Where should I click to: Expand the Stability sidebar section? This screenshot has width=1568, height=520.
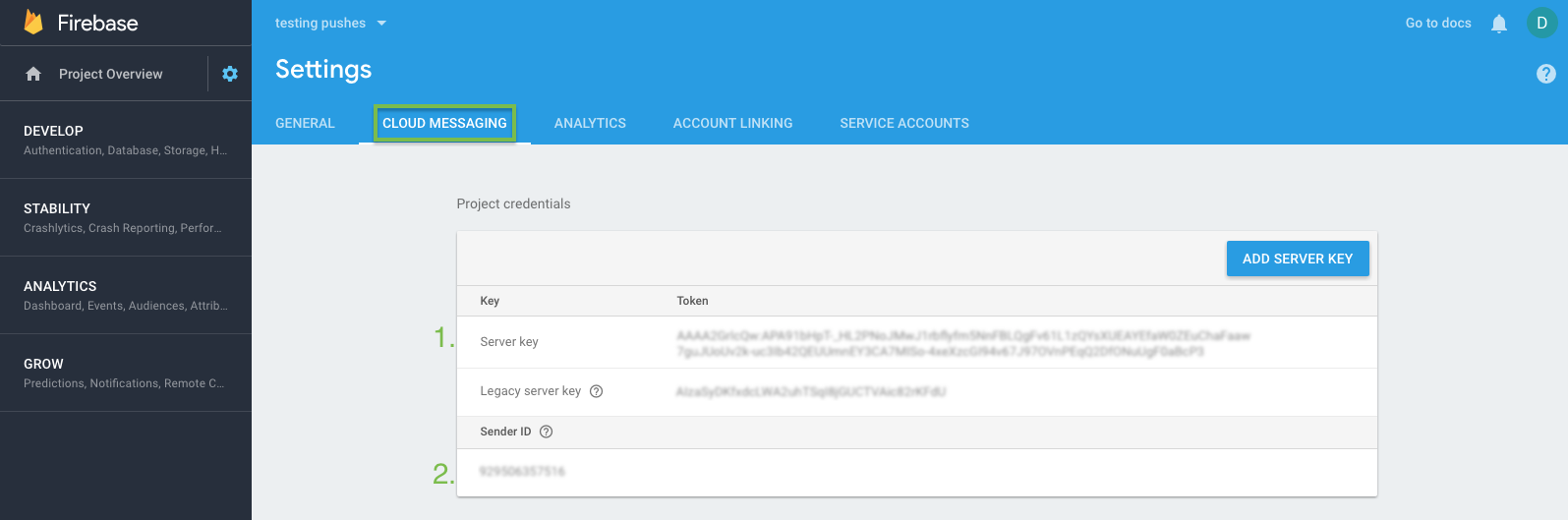click(x=126, y=217)
